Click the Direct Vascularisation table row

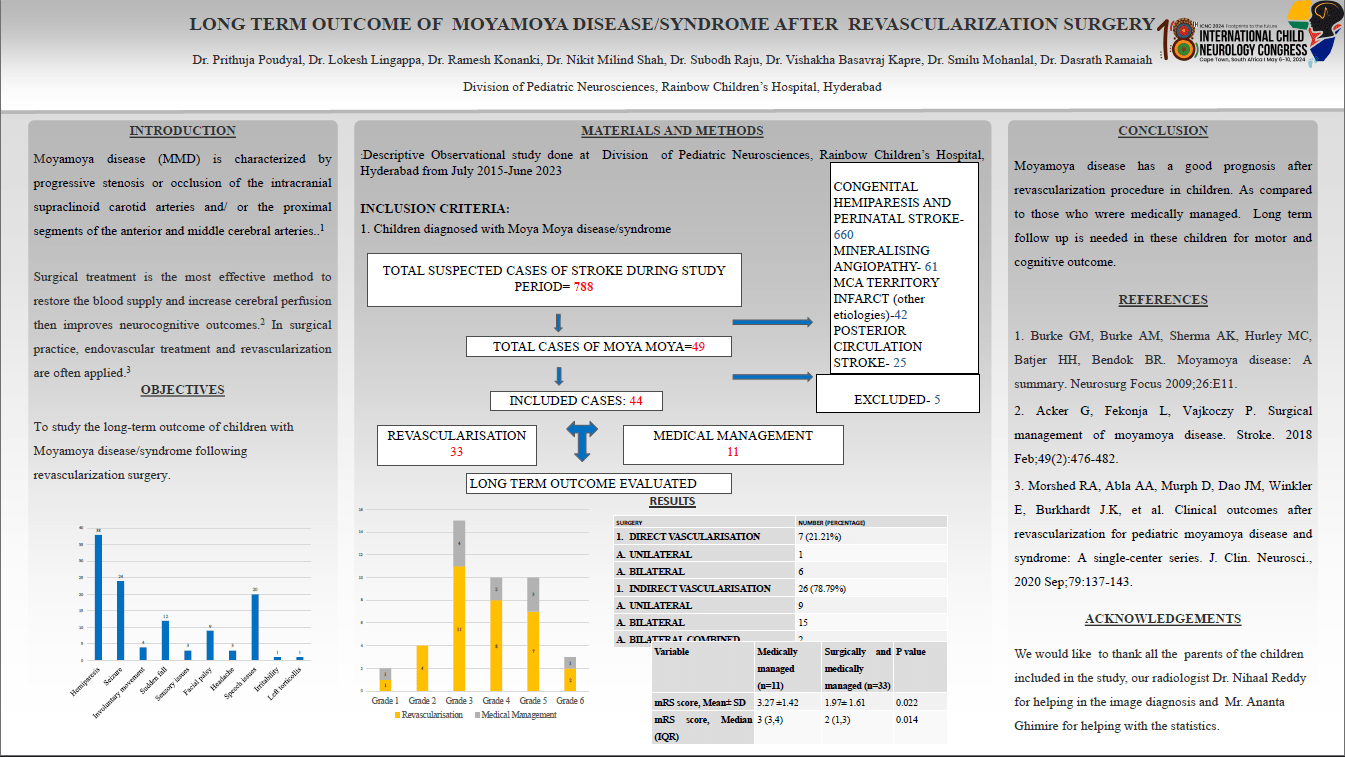pos(780,537)
